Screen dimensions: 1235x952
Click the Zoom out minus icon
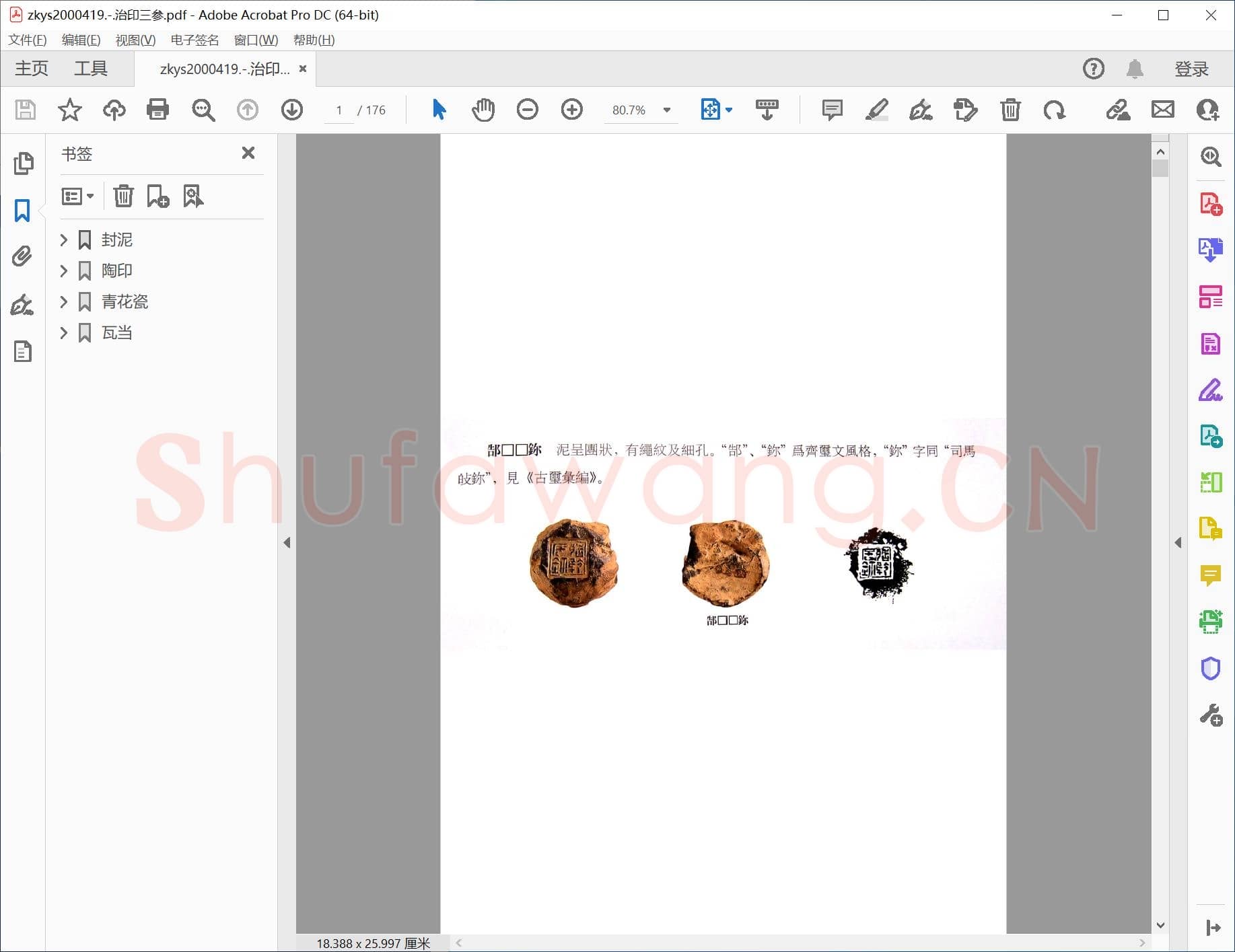click(x=527, y=110)
